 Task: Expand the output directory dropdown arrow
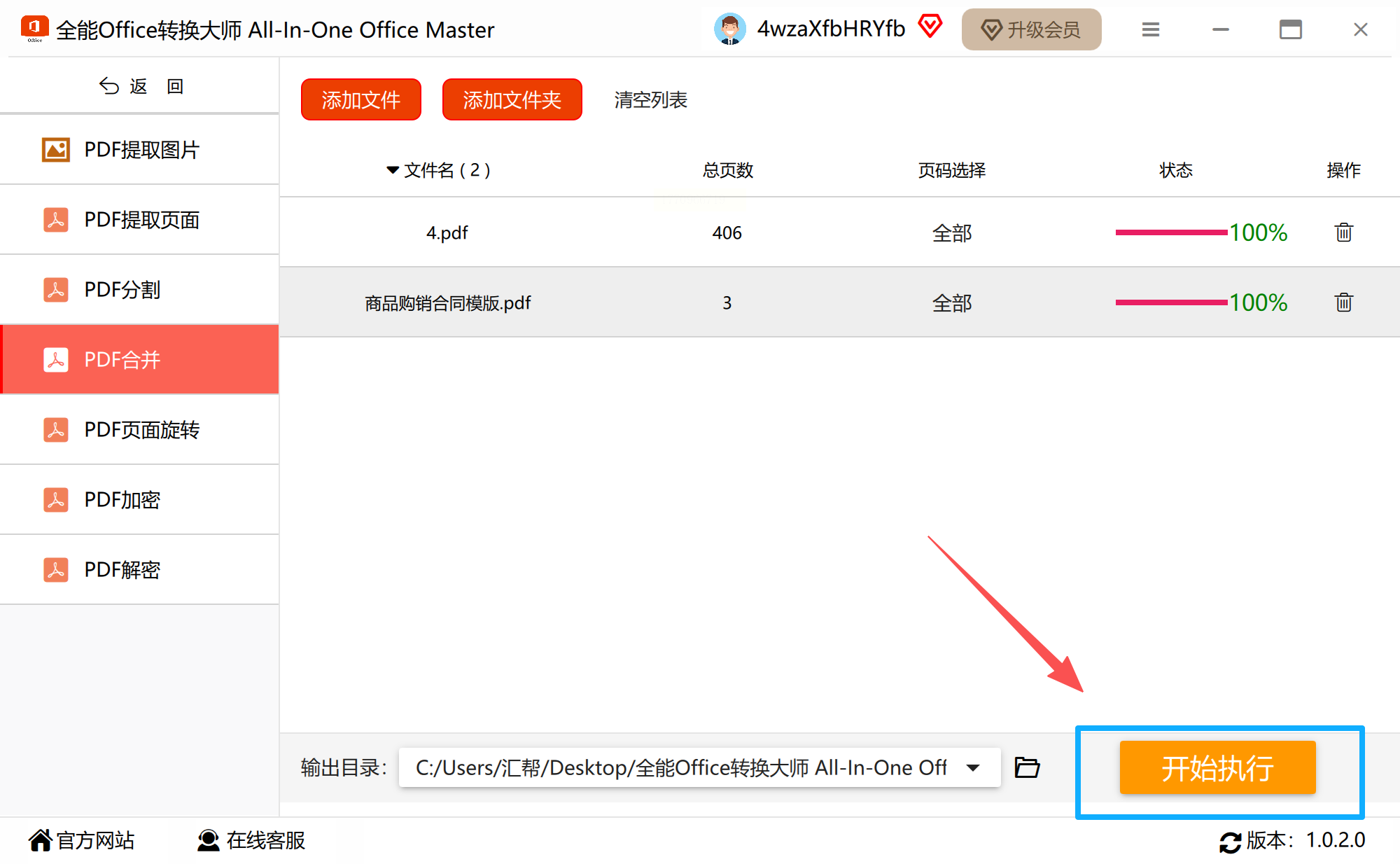click(x=973, y=767)
